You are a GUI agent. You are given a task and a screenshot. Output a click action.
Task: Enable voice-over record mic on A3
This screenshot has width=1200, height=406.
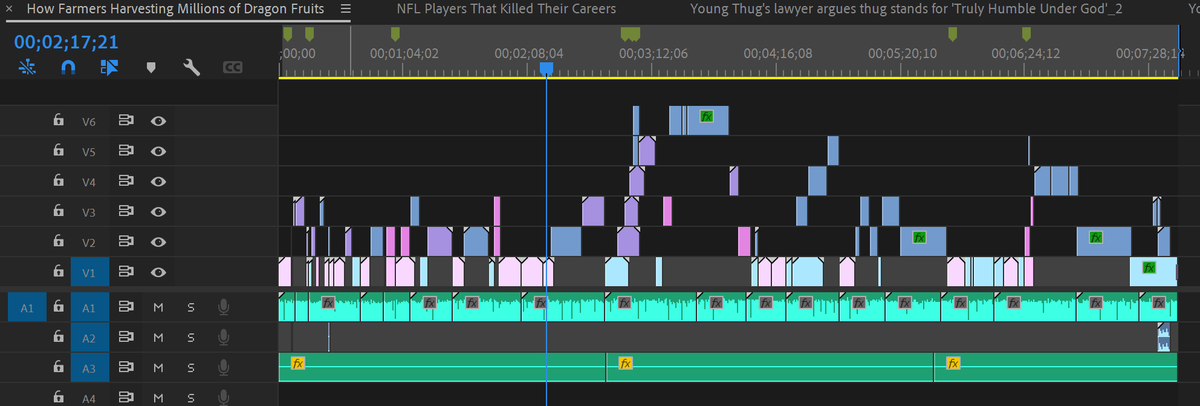click(x=224, y=368)
